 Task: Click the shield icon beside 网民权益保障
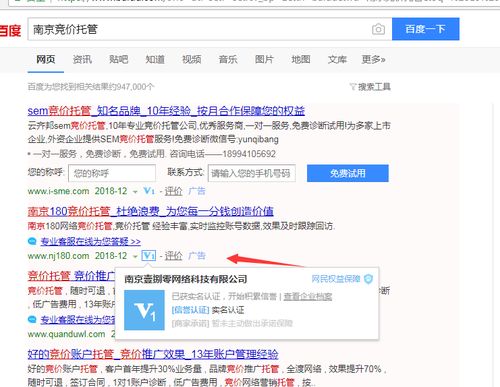(x=368, y=279)
